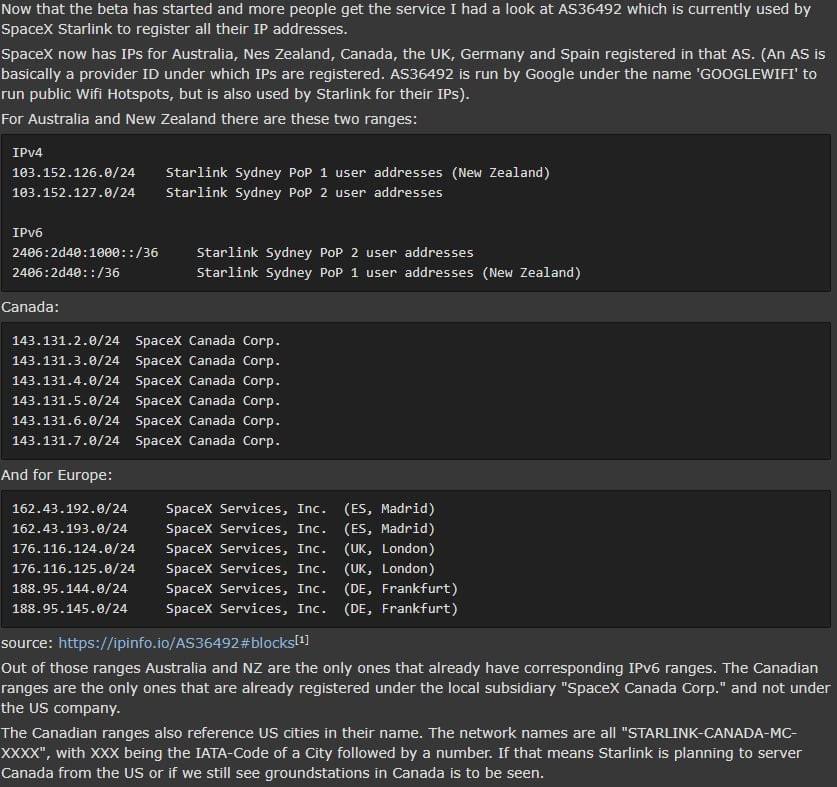The image size is (837, 787).
Task: Click the 2406:2d40::/36 IPv6 range
Action: pyautogui.click(x=66, y=273)
